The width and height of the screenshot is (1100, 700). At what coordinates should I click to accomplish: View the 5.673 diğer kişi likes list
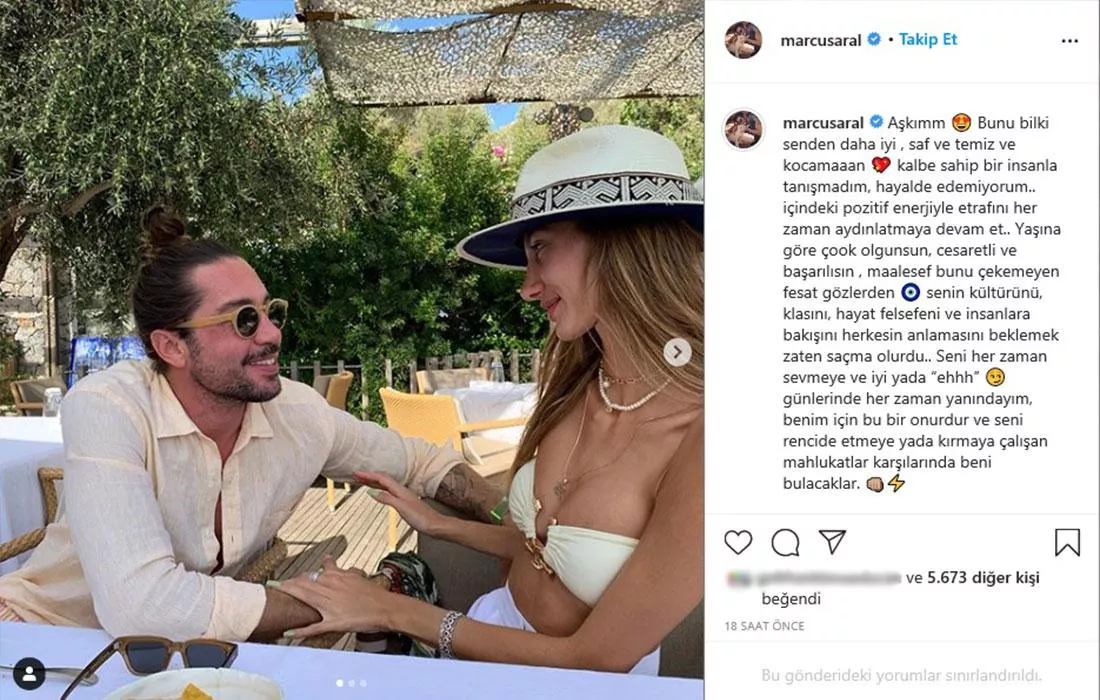click(983, 578)
